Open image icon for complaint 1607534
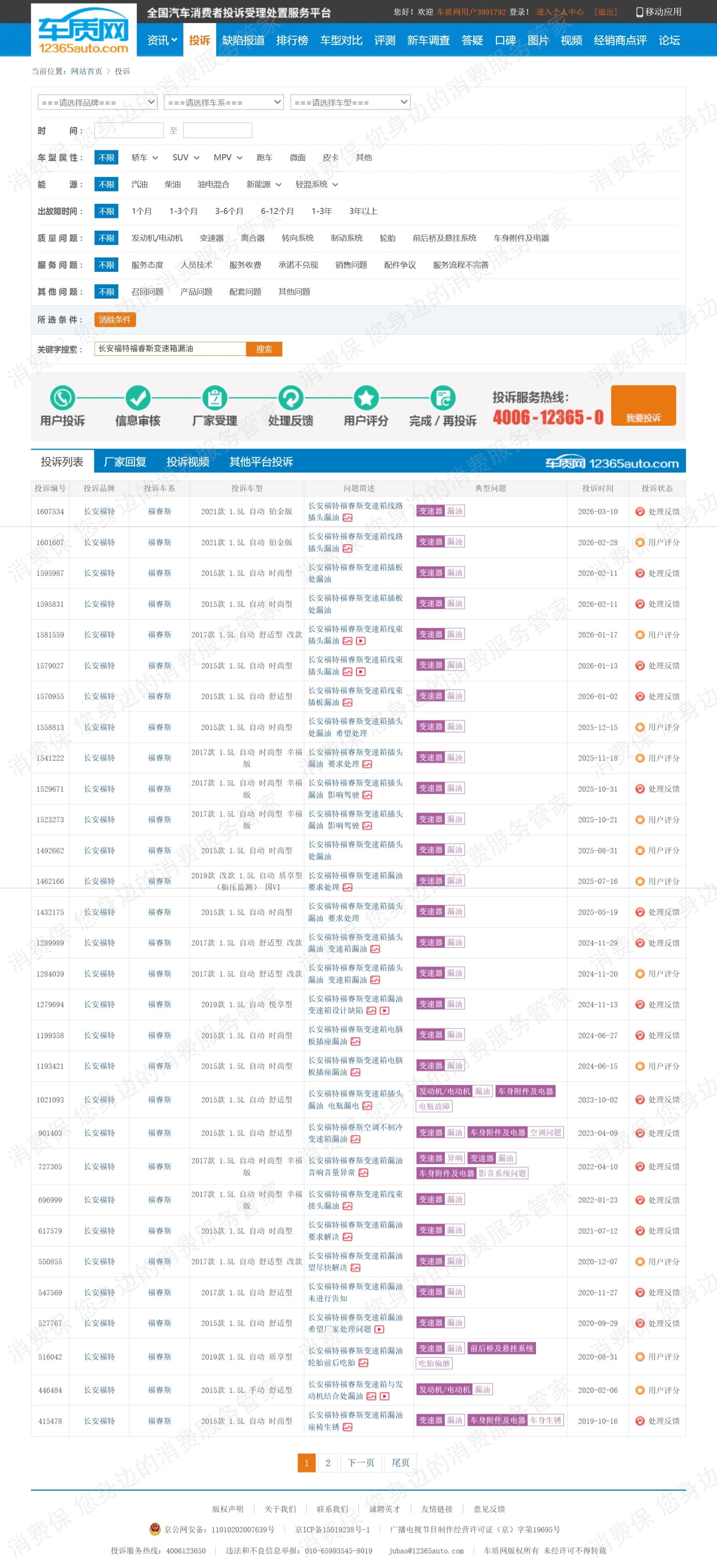The height and width of the screenshot is (1568, 717). point(348,518)
